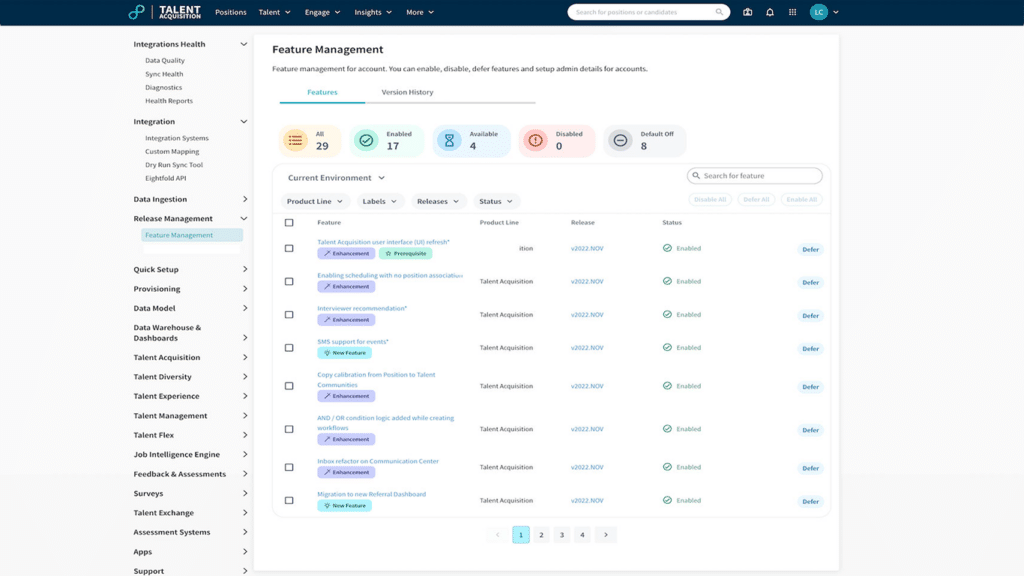
Task: Click the Enable All button
Action: [x=801, y=199]
